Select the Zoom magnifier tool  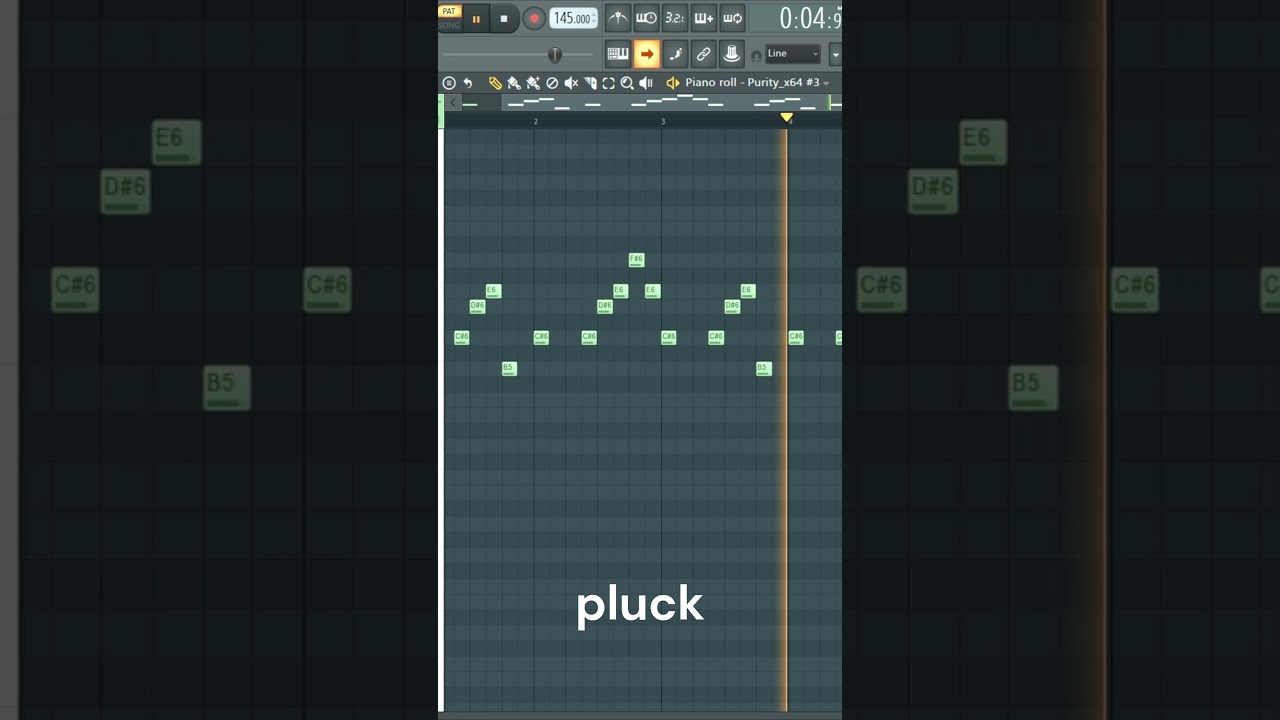tap(627, 83)
